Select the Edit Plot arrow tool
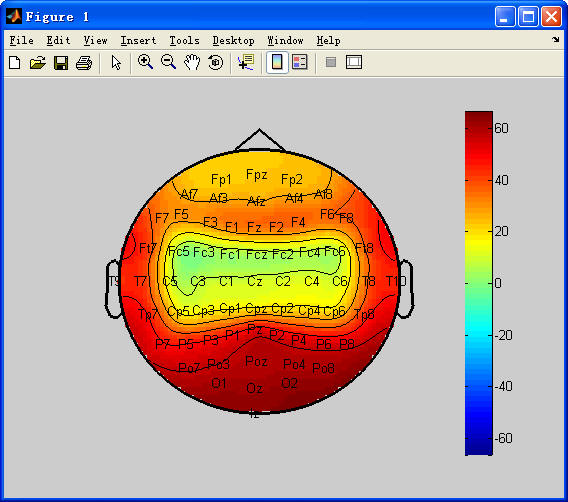The width and height of the screenshot is (568, 502). [x=116, y=63]
